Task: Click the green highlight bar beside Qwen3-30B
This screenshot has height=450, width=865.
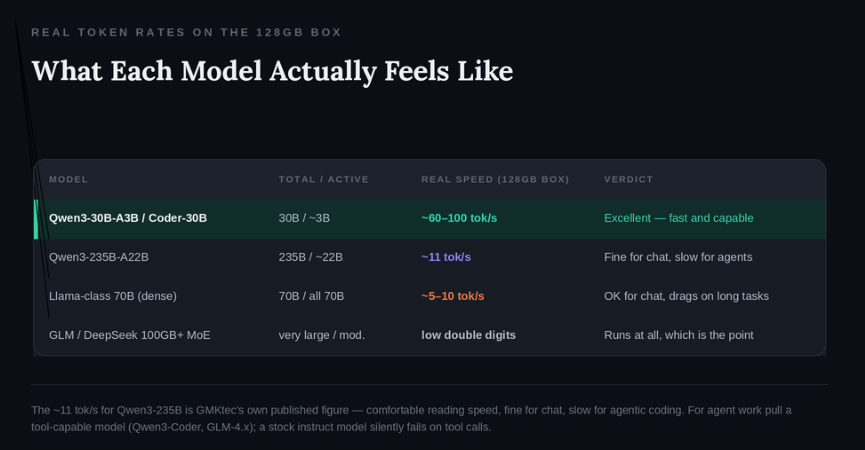Action: 36,219
